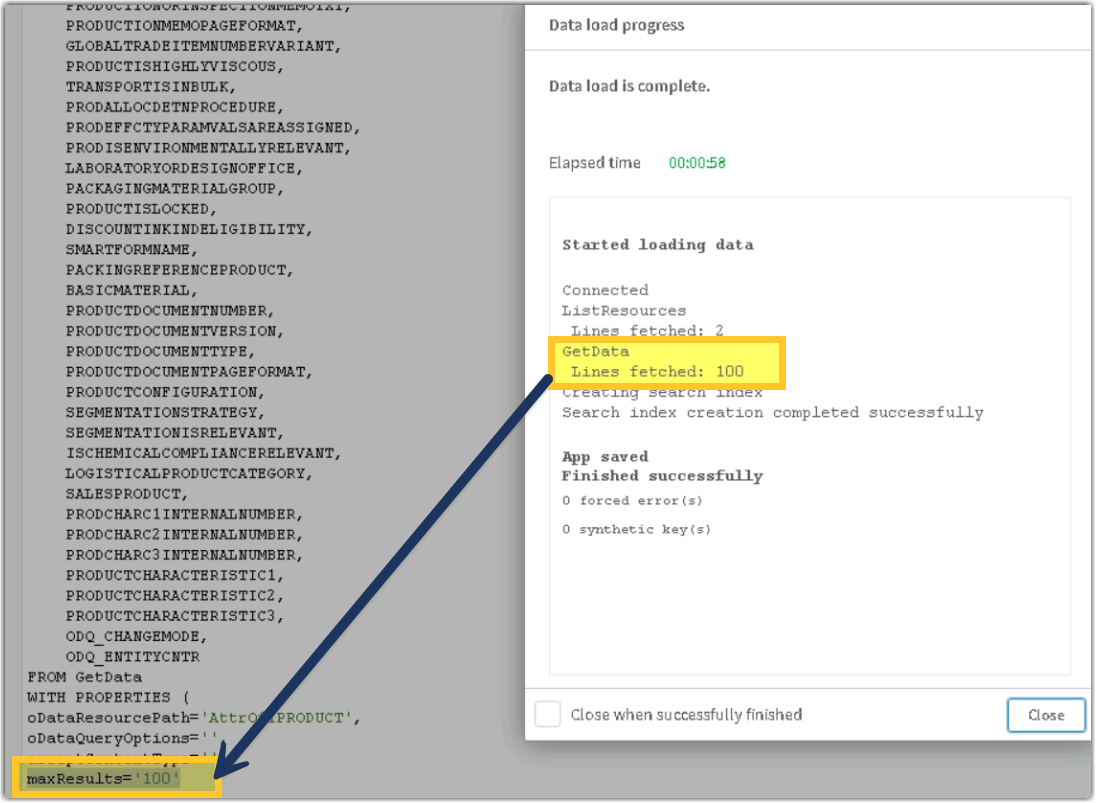This screenshot has width=1096, height=803.
Task: Enable 'Close when successfully finished' checkbox
Action: coord(548,714)
